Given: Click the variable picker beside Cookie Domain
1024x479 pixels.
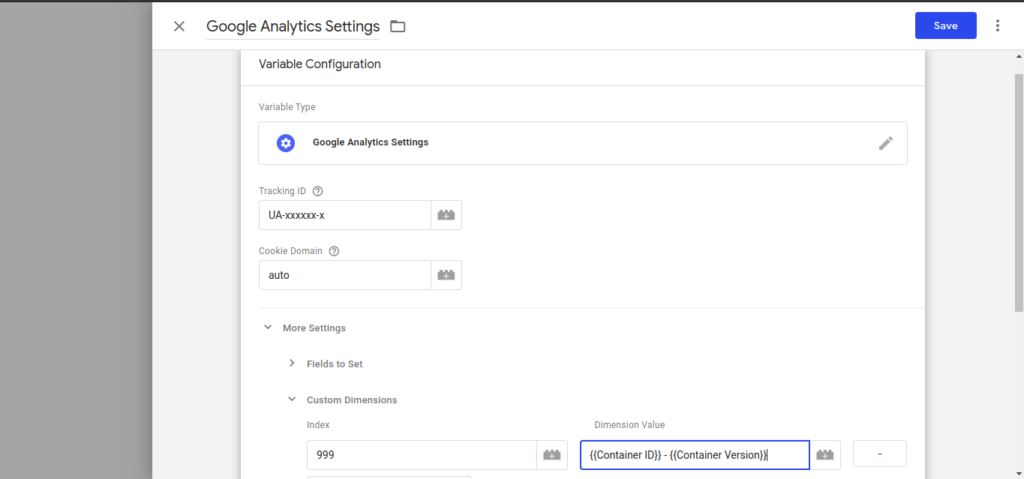Looking at the screenshot, I should click(446, 275).
